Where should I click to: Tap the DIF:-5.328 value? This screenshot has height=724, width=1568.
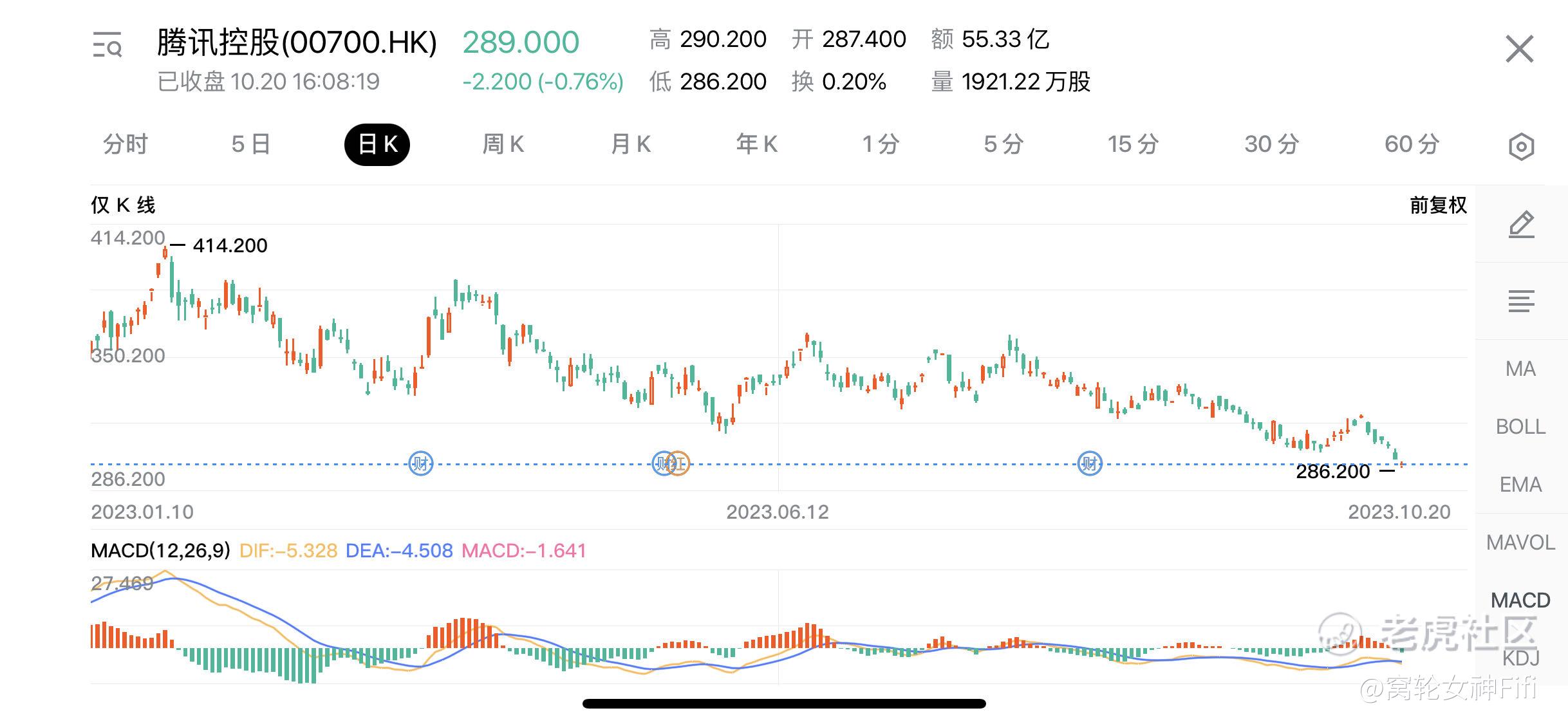(x=288, y=551)
